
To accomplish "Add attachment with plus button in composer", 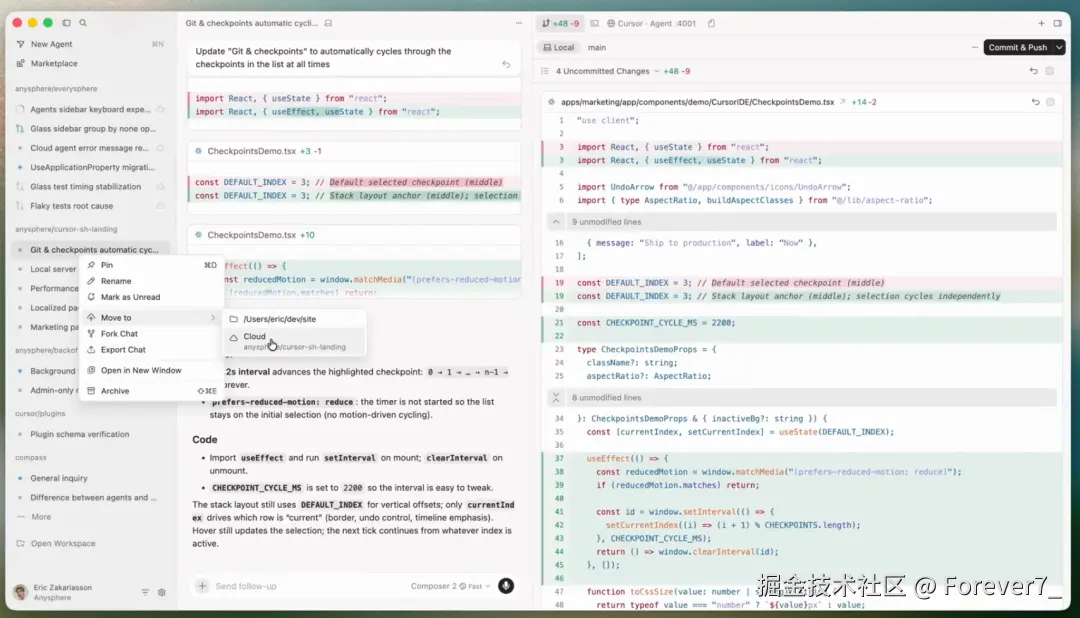I will [202, 586].
